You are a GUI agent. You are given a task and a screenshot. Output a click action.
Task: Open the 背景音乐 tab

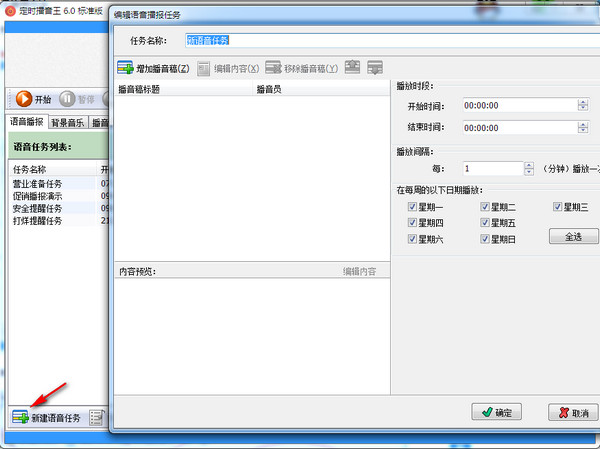click(68, 123)
